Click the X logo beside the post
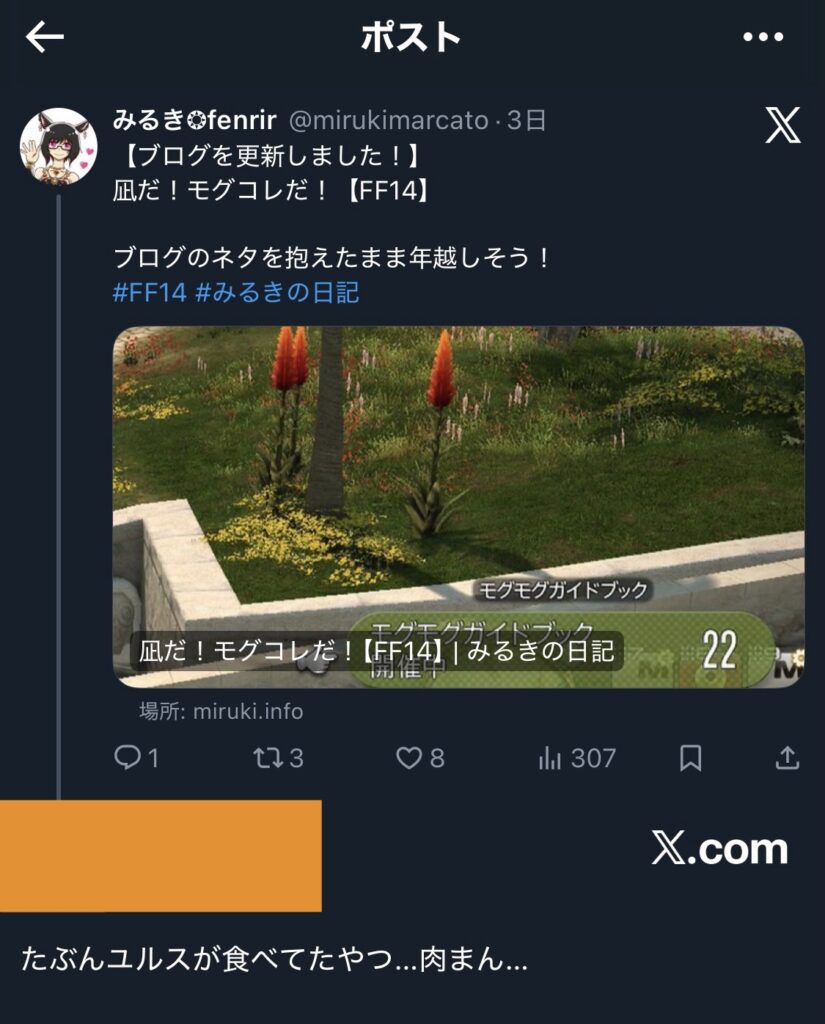 point(783,124)
